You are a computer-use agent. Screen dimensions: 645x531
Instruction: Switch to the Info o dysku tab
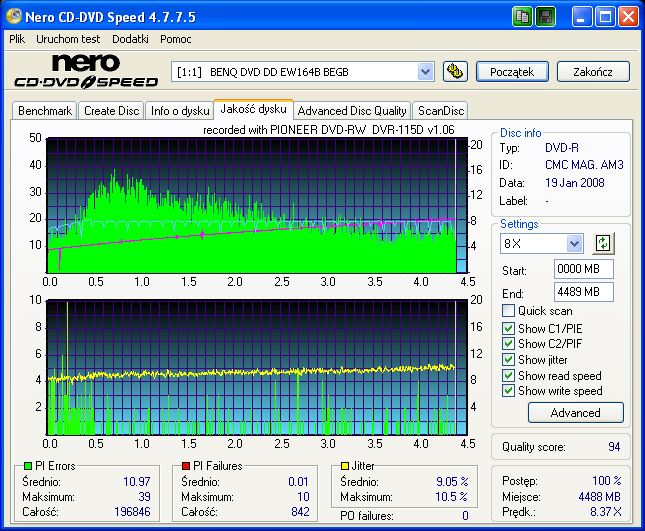tap(180, 111)
